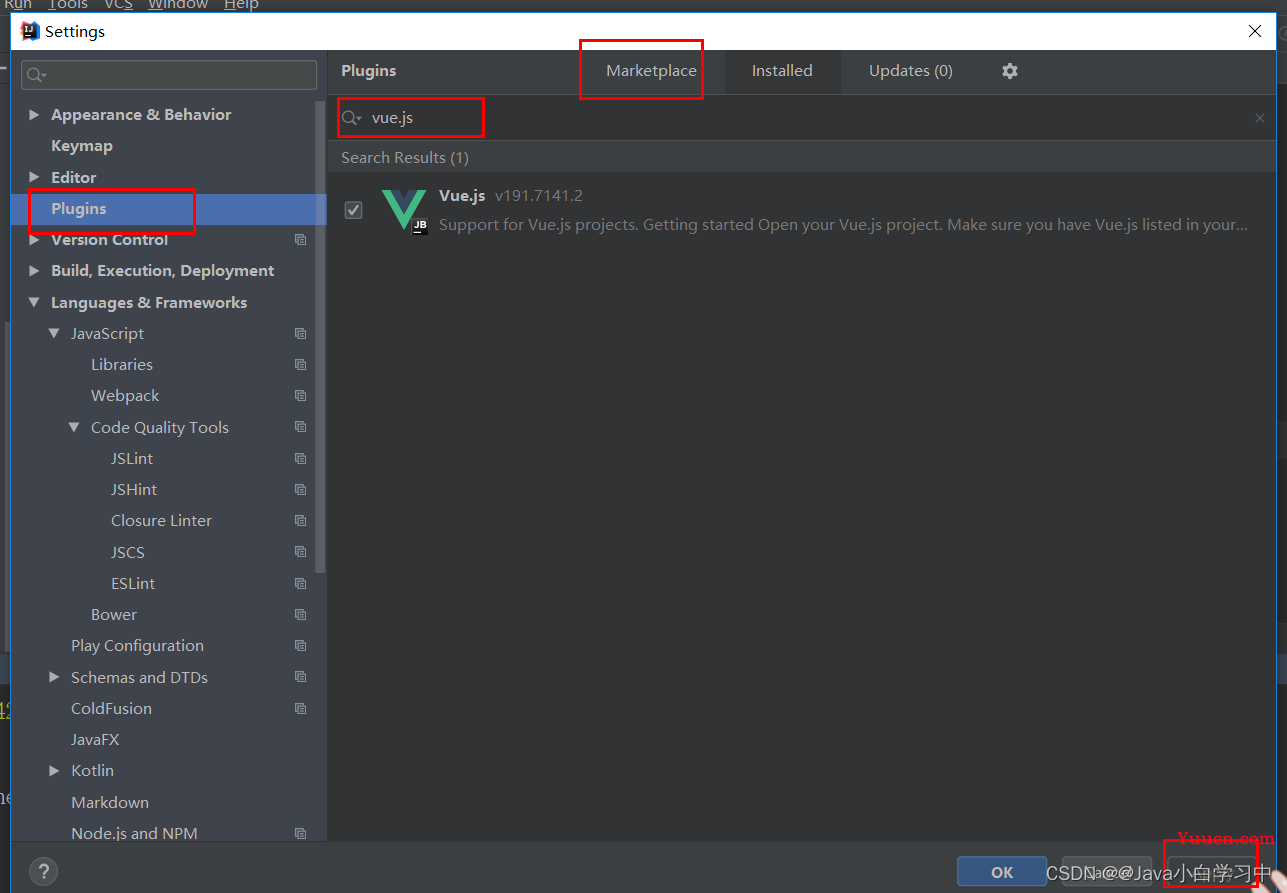This screenshot has height=893, width=1287.
Task: Click the project-level icon beside JSLint
Action: click(x=300, y=459)
